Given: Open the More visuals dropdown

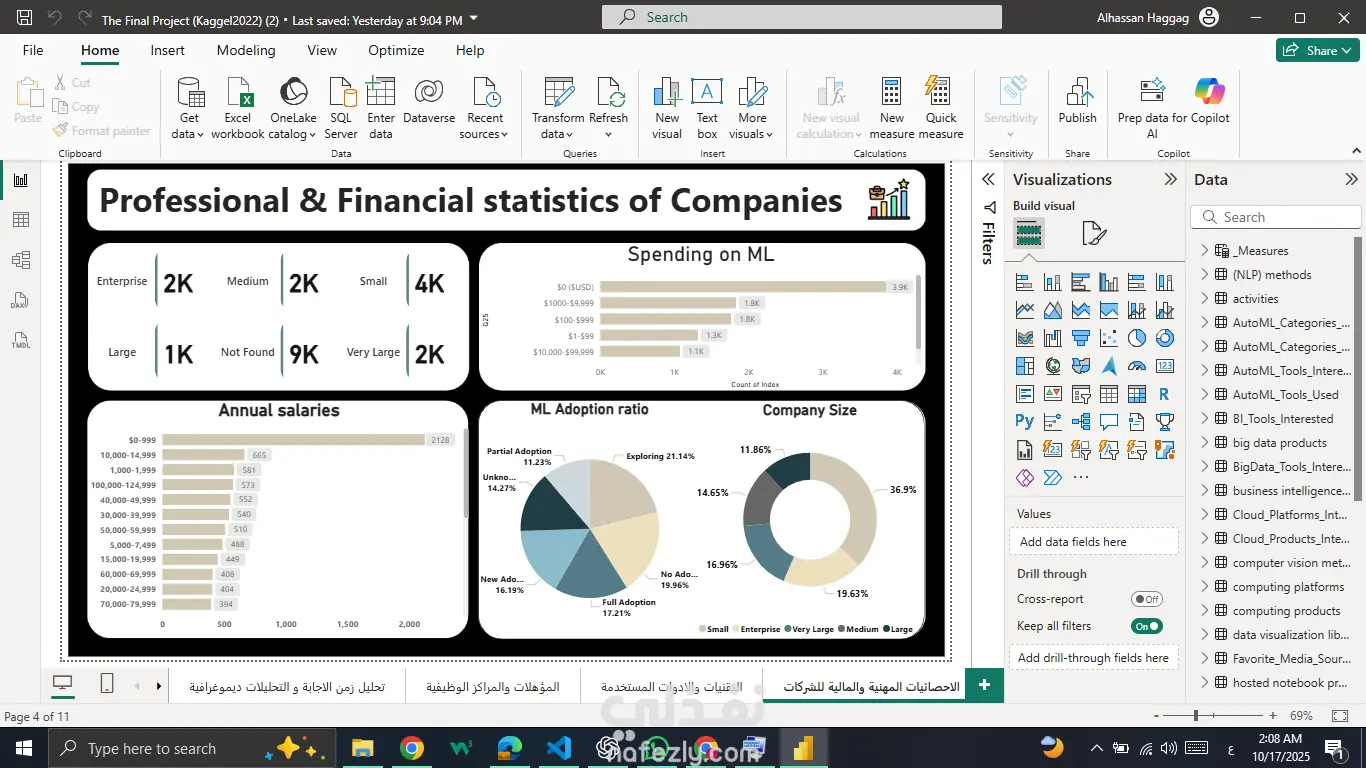Looking at the screenshot, I should [x=752, y=108].
